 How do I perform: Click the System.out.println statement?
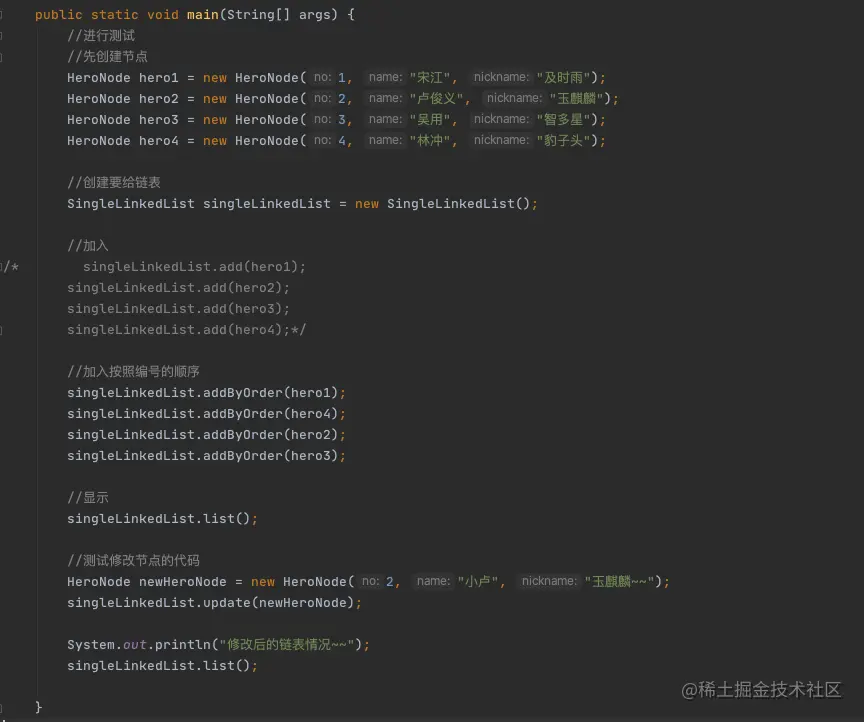coord(218,645)
